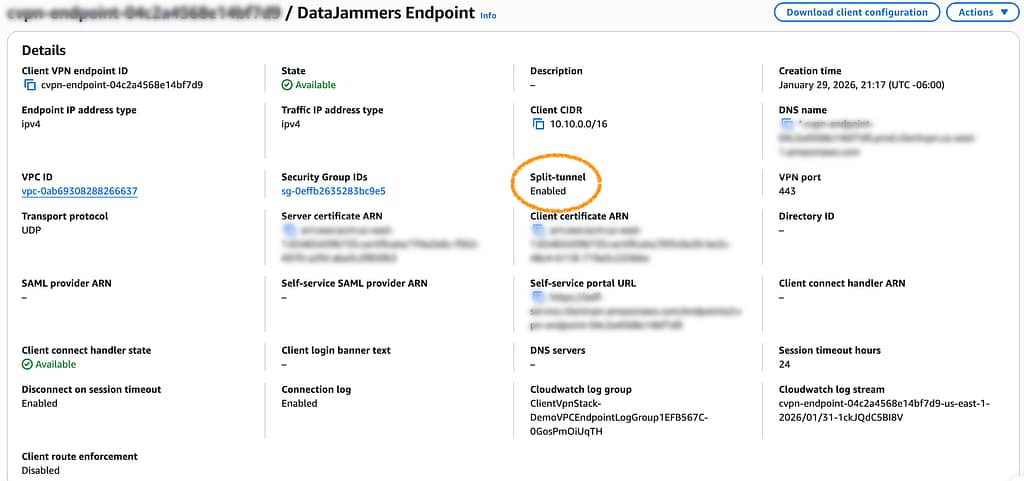Open security group sg-0effb2635283bc9e5 link
The height and width of the screenshot is (481, 1024).
[x=333, y=191]
